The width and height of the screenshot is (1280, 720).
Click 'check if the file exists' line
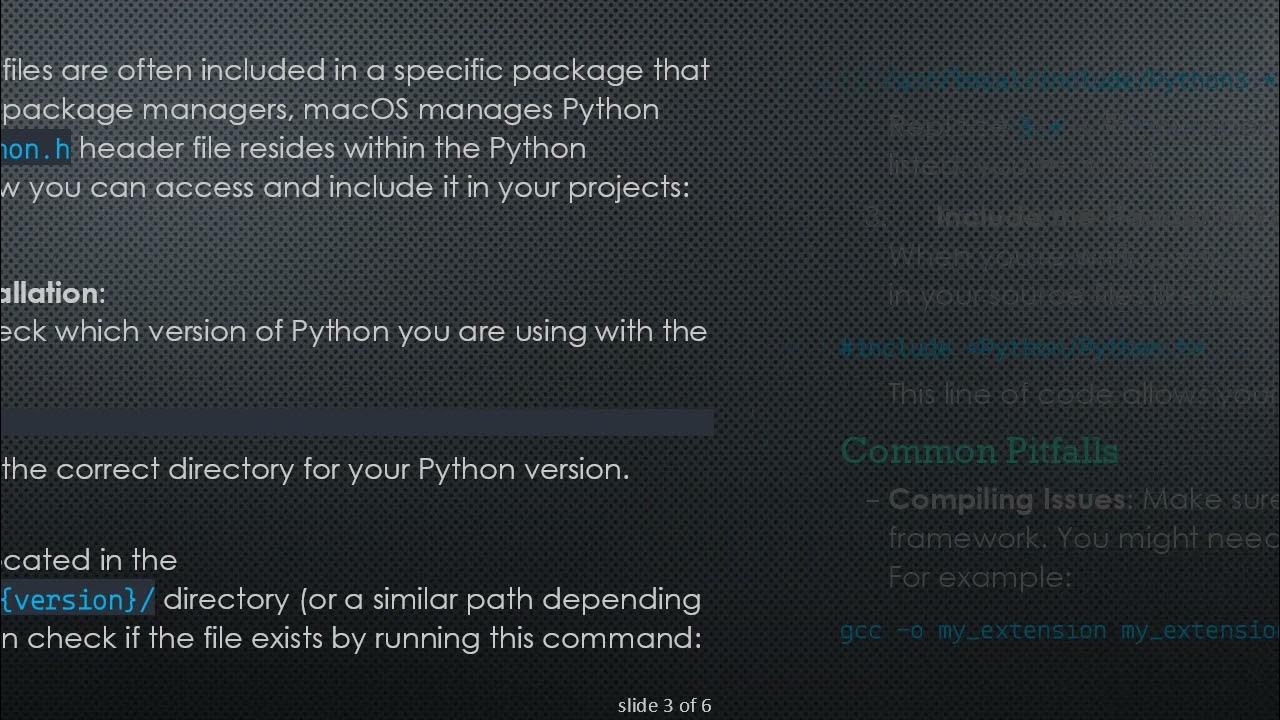click(352, 638)
